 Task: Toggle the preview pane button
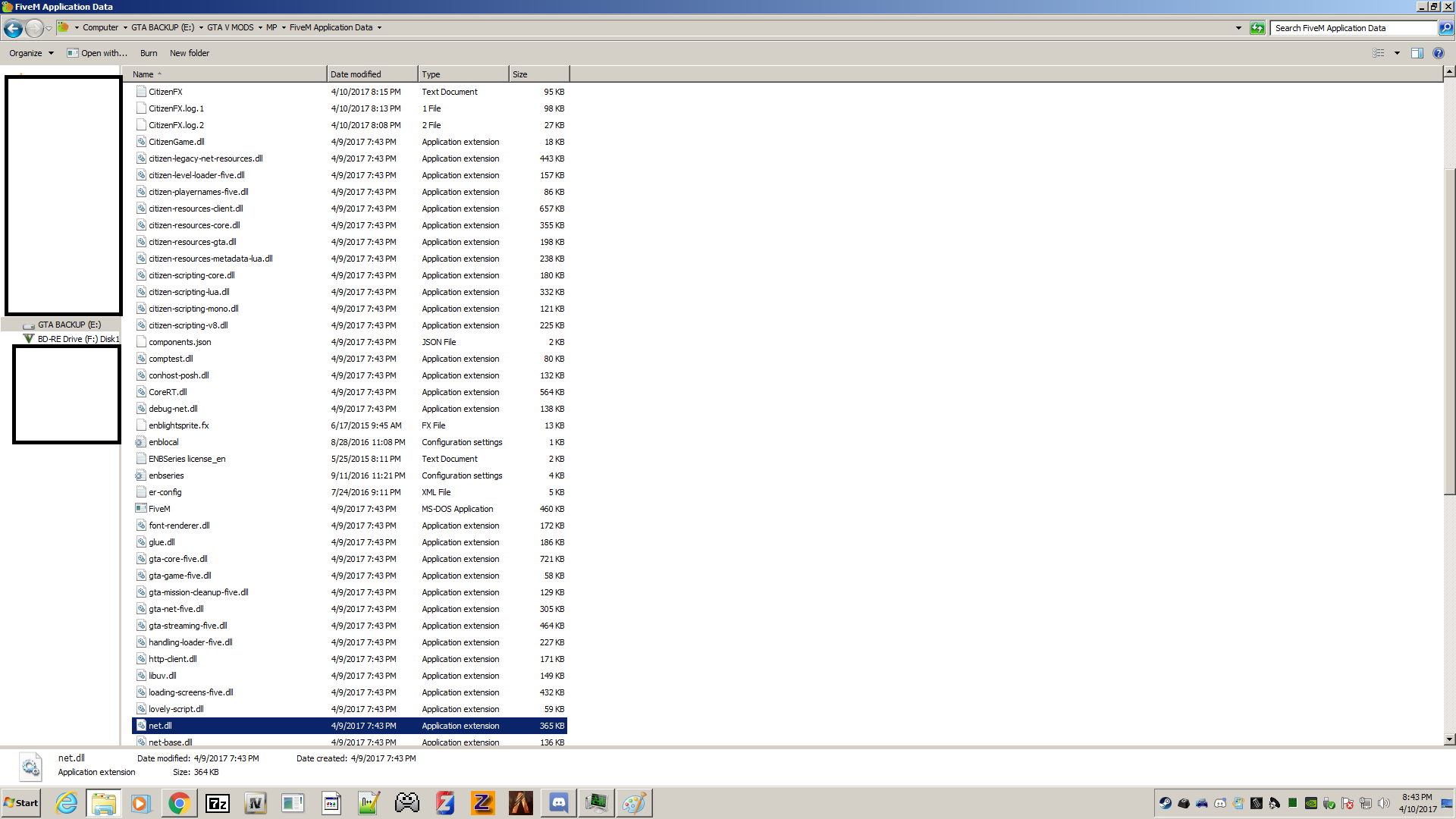tap(1417, 53)
